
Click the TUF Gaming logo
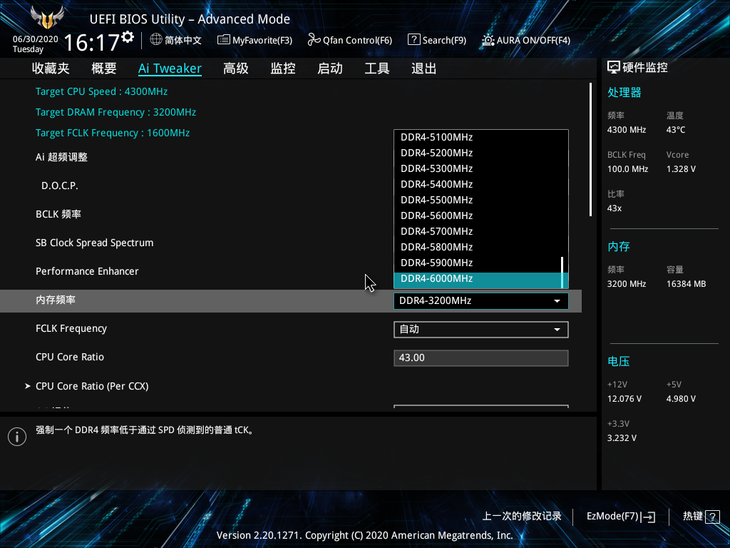click(x=47, y=17)
